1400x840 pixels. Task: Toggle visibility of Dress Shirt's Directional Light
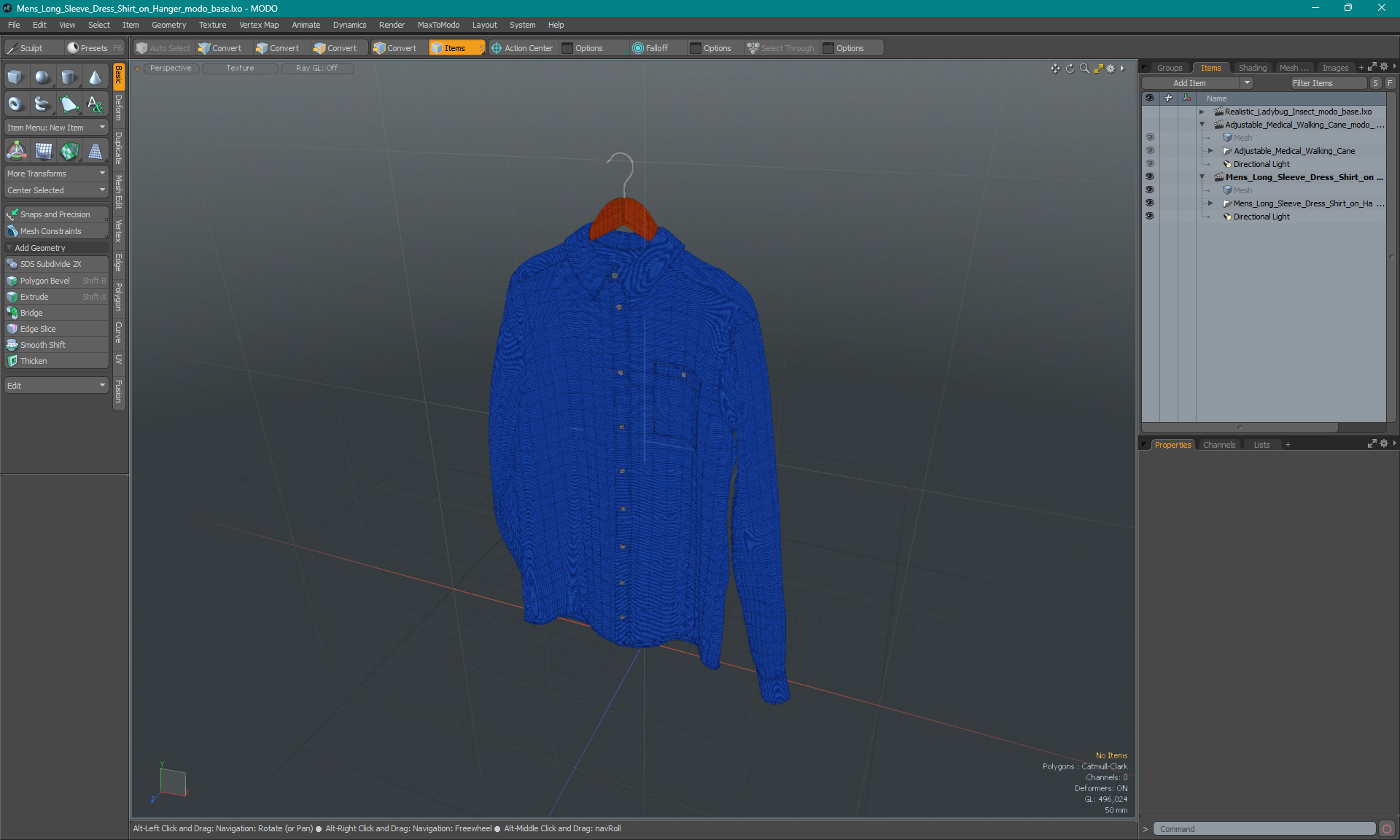click(x=1150, y=217)
